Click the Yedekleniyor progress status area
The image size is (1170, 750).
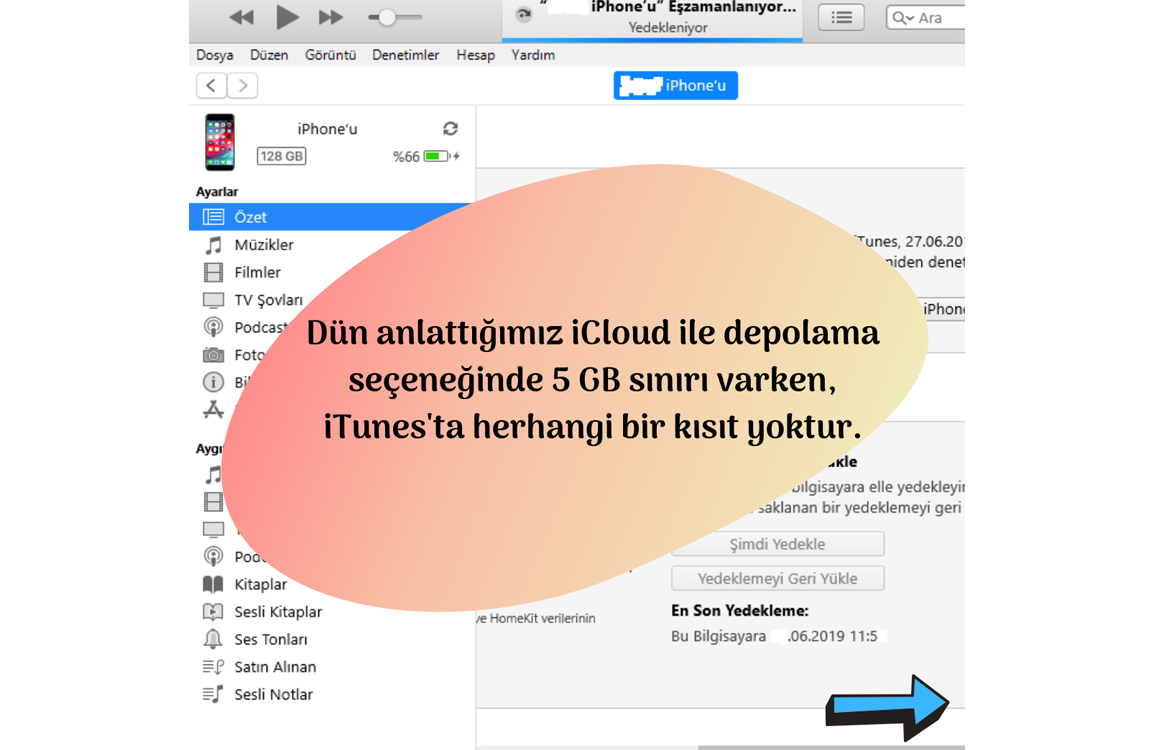(x=668, y=28)
